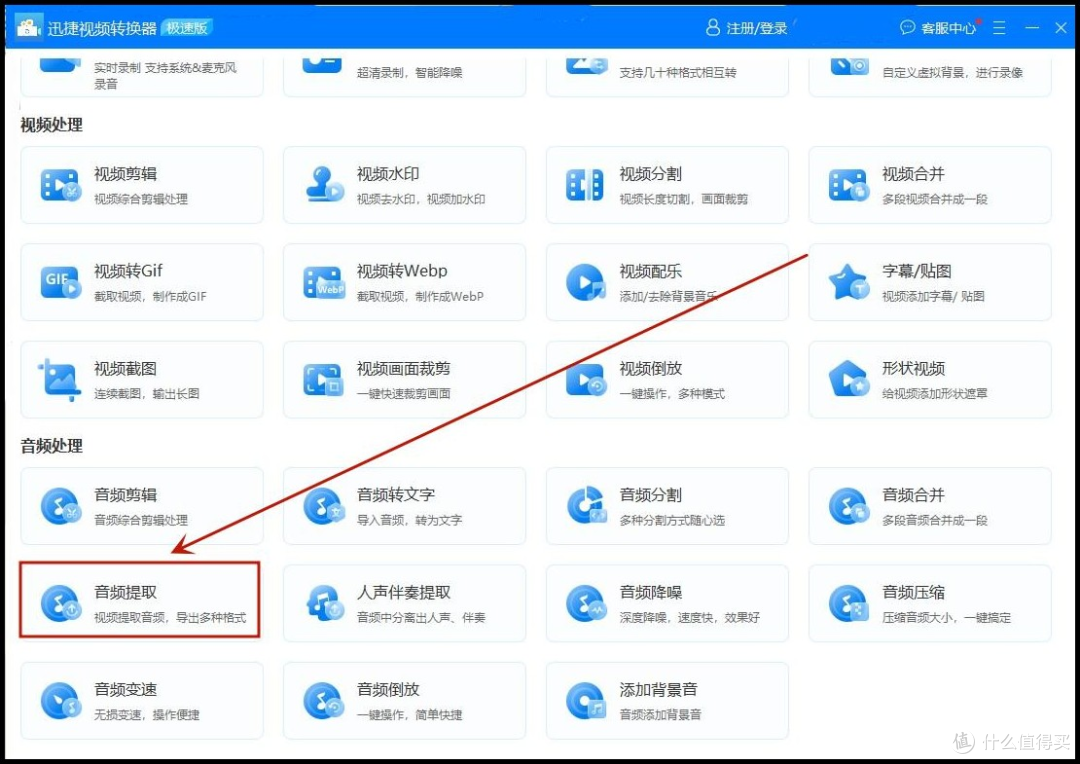Open the 视频配乐 play-music icon

coord(585,282)
